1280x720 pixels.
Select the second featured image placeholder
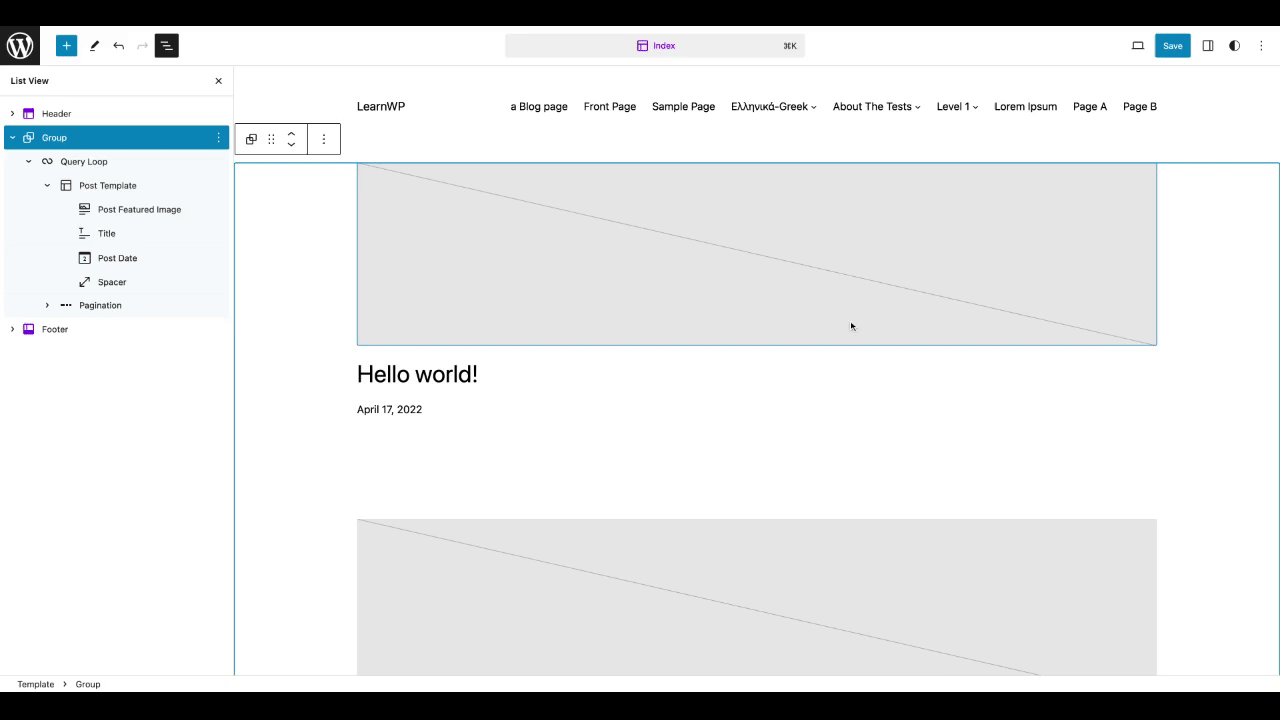click(757, 597)
